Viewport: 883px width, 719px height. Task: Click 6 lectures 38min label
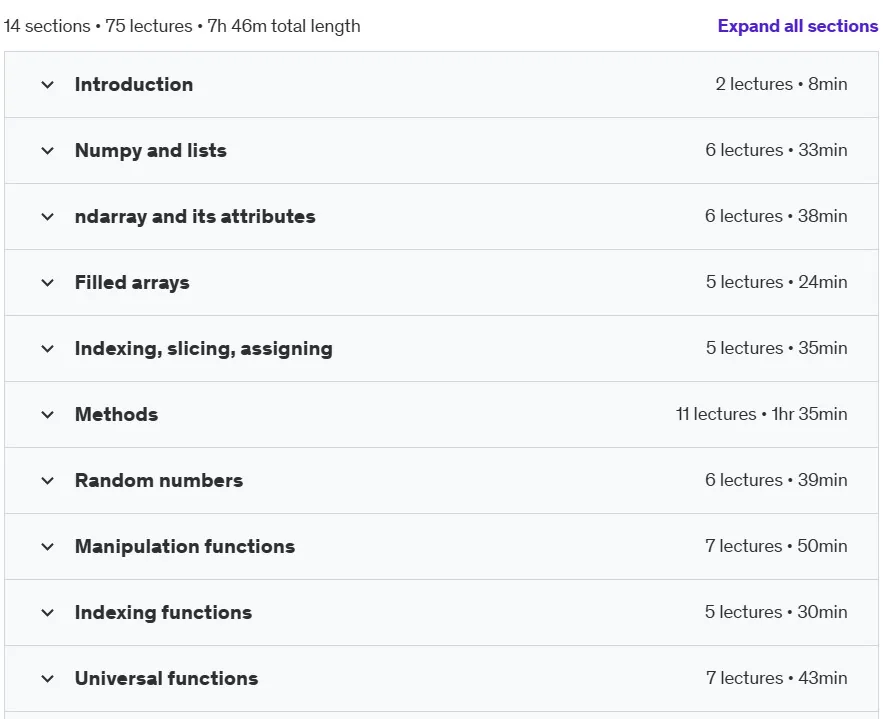point(776,216)
